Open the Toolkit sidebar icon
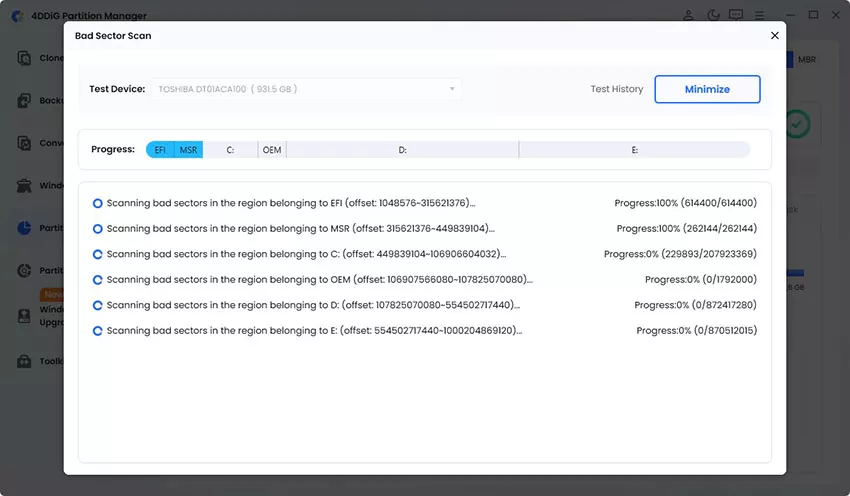 [24, 361]
